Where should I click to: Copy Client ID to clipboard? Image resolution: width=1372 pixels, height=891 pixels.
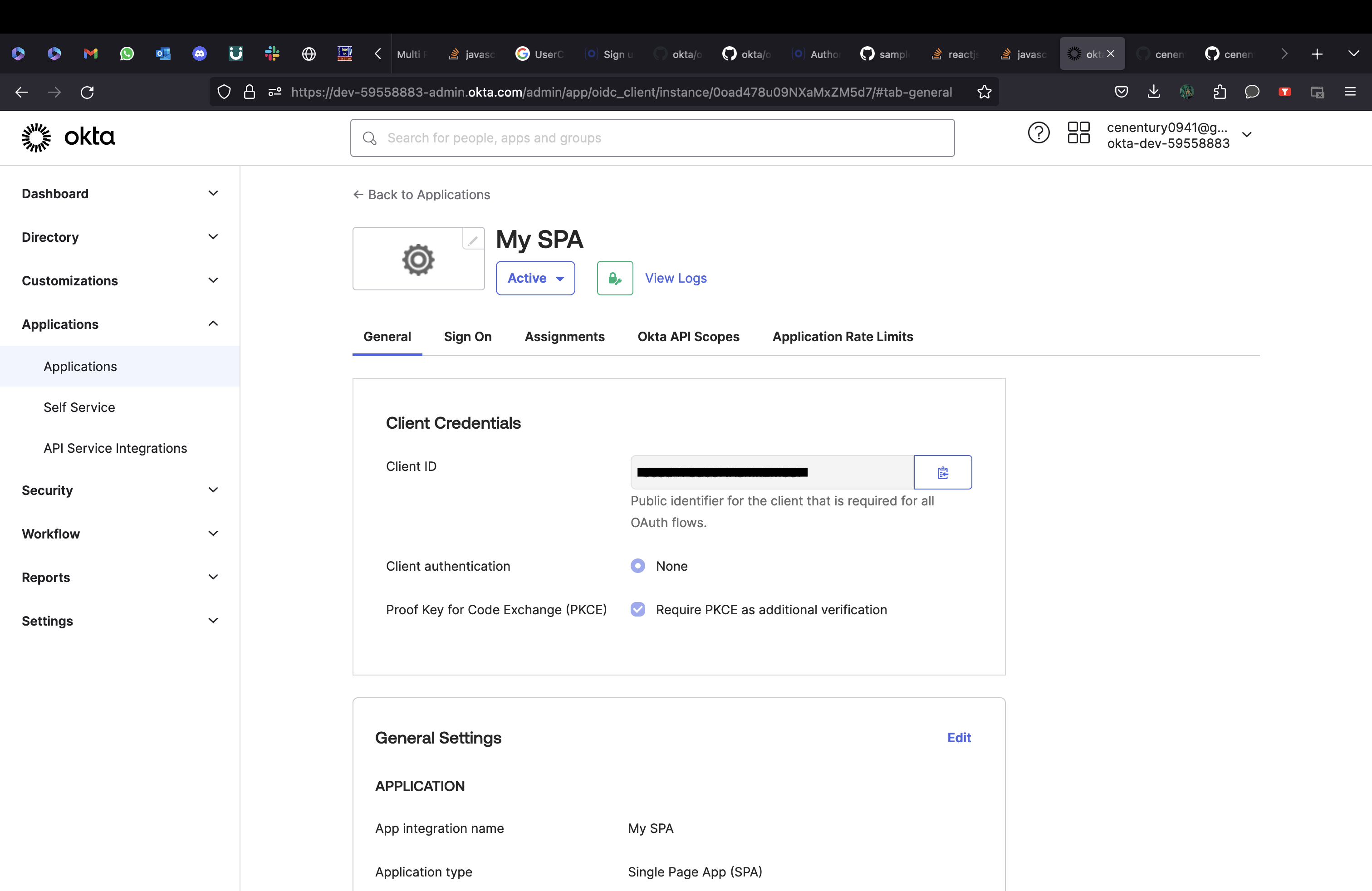pos(942,473)
